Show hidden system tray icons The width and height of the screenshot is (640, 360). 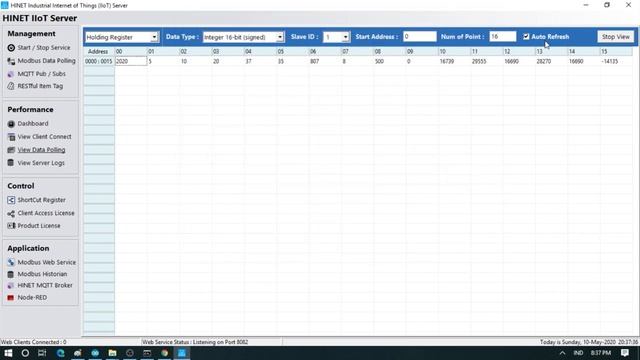click(562, 353)
